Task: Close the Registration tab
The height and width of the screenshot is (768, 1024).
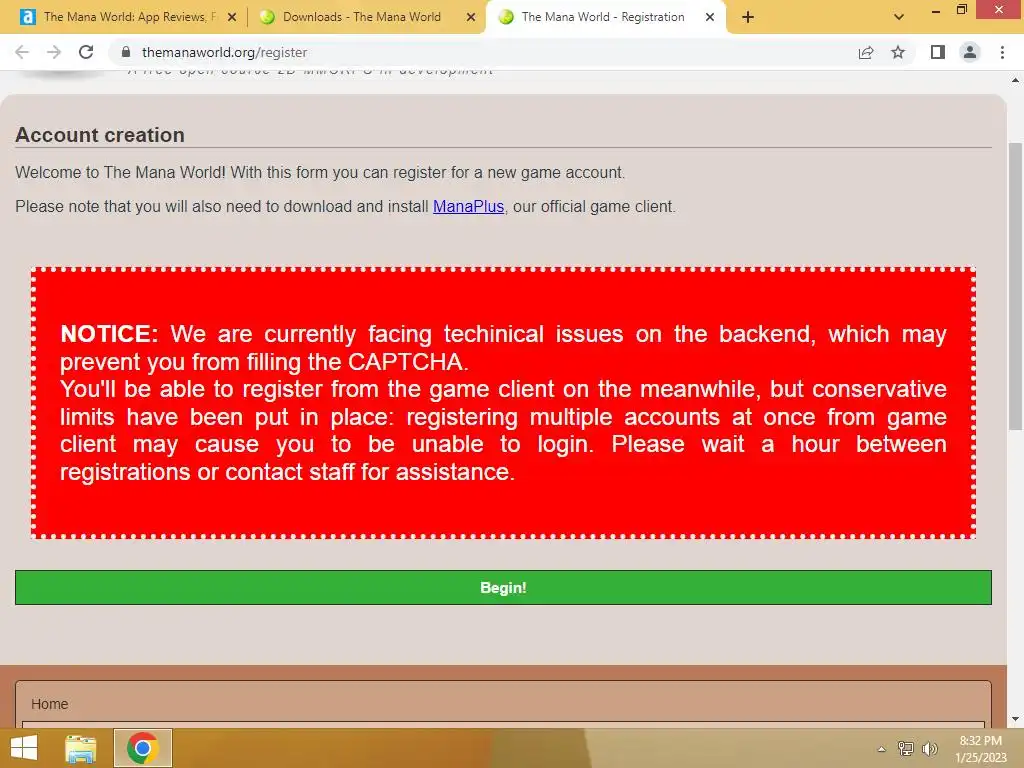Action: click(710, 17)
